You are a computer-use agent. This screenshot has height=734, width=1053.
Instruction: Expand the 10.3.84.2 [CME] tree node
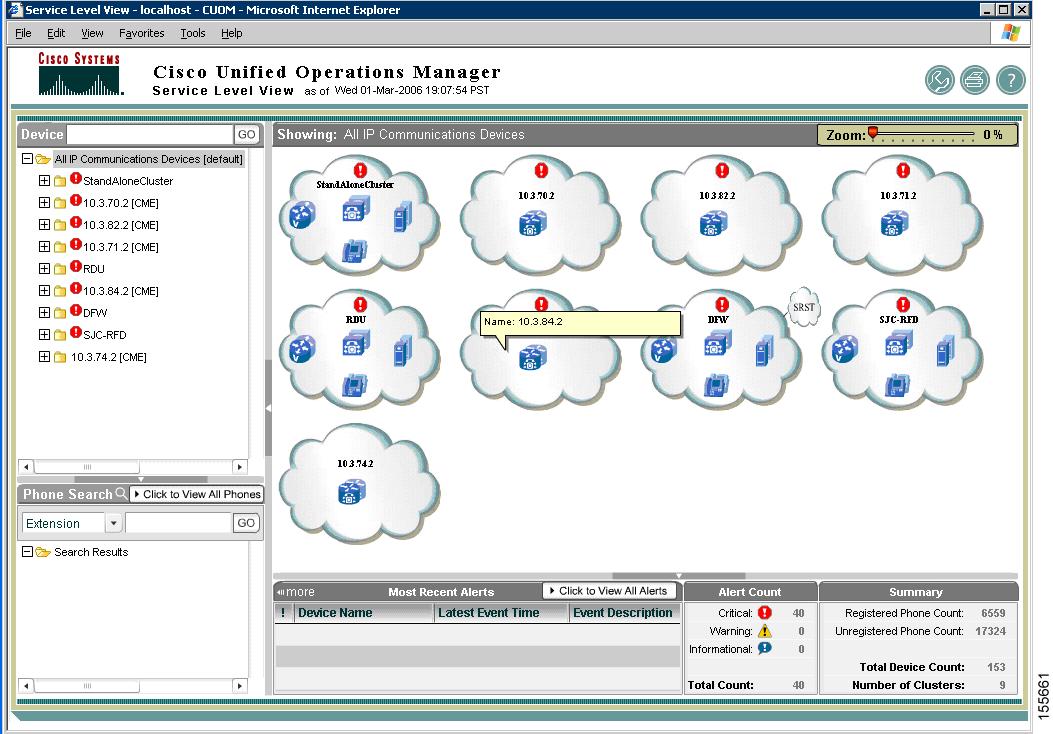(44, 291)
